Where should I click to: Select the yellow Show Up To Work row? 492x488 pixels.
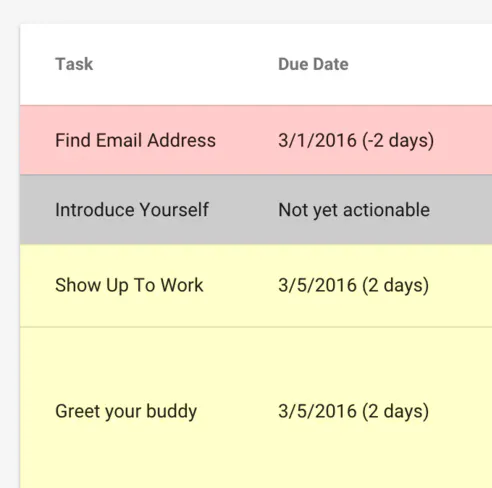coord(256,286)
